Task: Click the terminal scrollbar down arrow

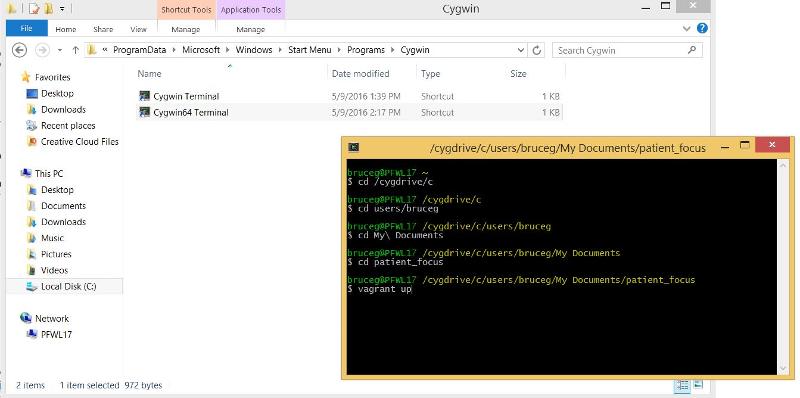Action: 783,368
